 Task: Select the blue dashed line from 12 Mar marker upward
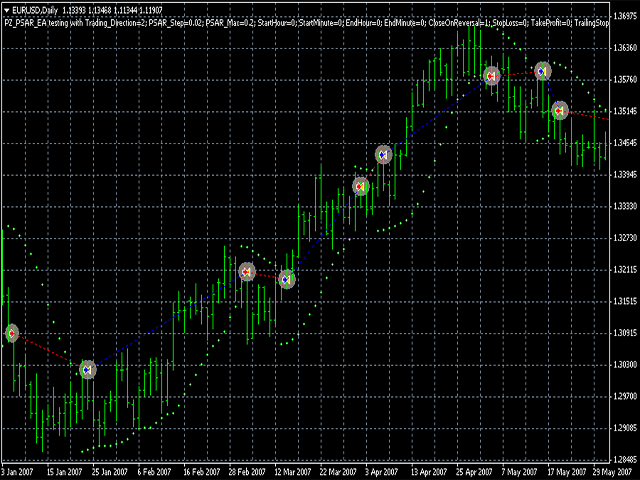coord(323,233)
